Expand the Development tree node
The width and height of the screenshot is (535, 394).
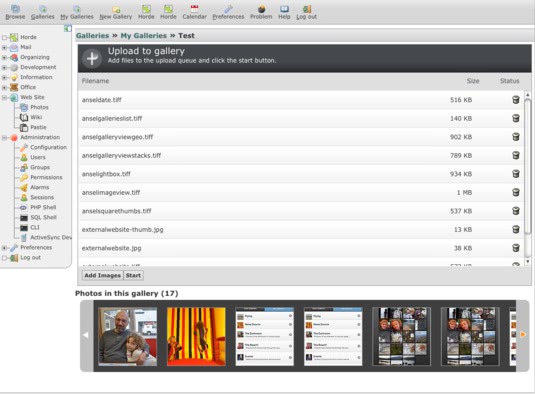click(x=4, y=68)
